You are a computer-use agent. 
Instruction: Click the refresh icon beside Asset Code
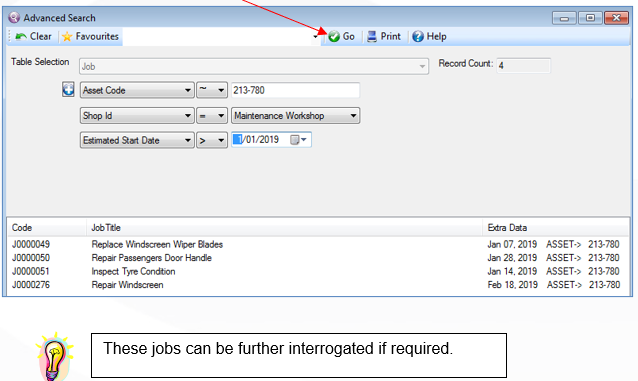68,89
